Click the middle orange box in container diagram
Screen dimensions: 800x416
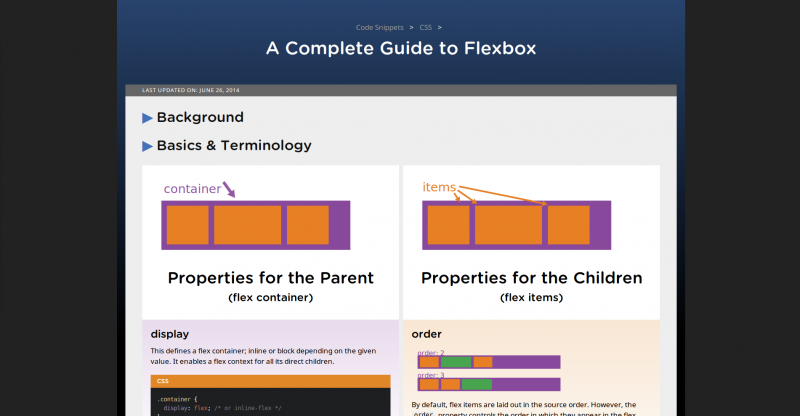pos(247,225)
